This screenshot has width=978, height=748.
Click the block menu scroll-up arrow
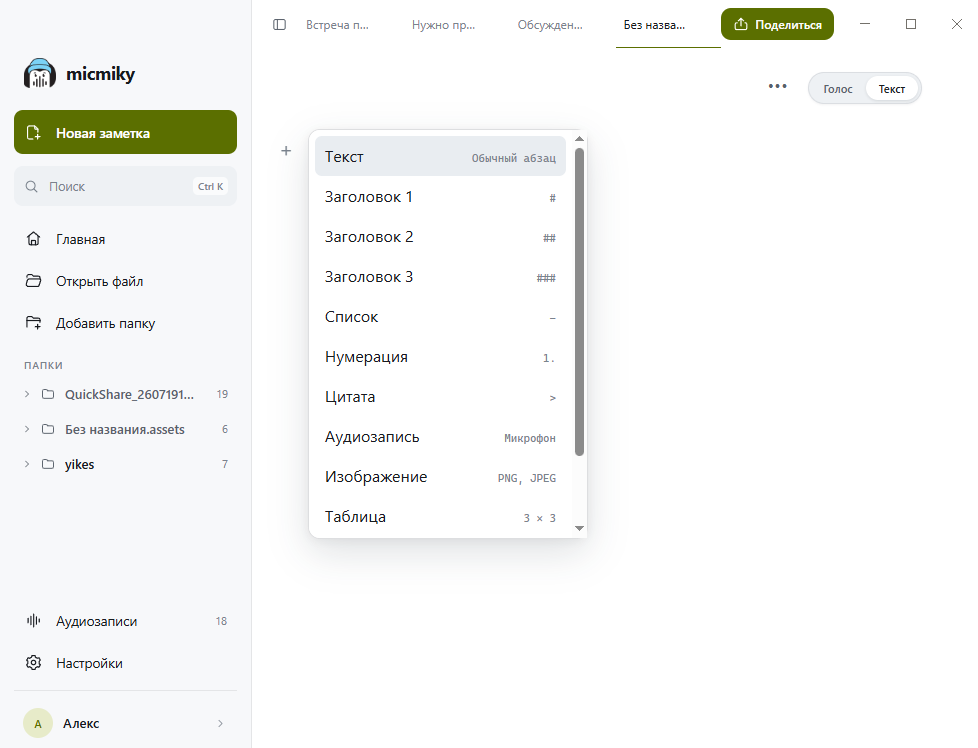[579, 139]
